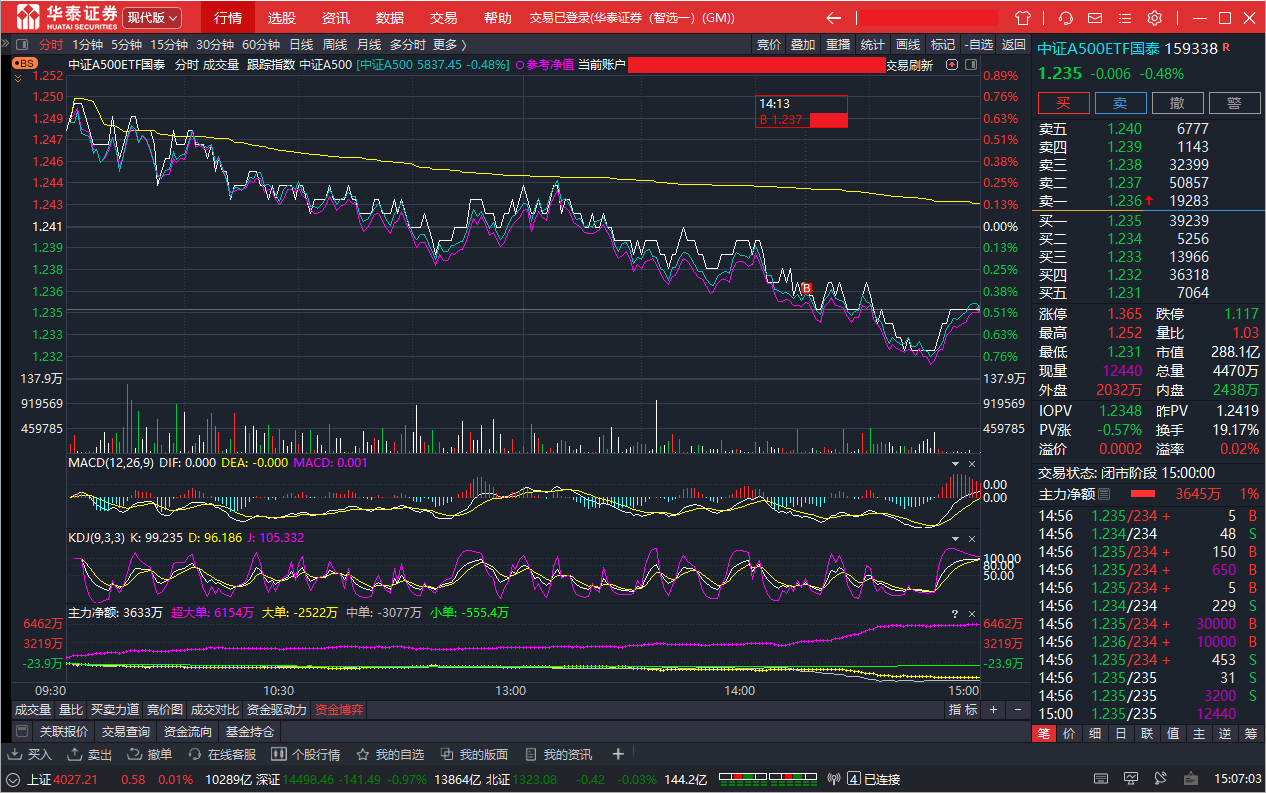Expand the 更多 timeframe options

click(450, 44)
